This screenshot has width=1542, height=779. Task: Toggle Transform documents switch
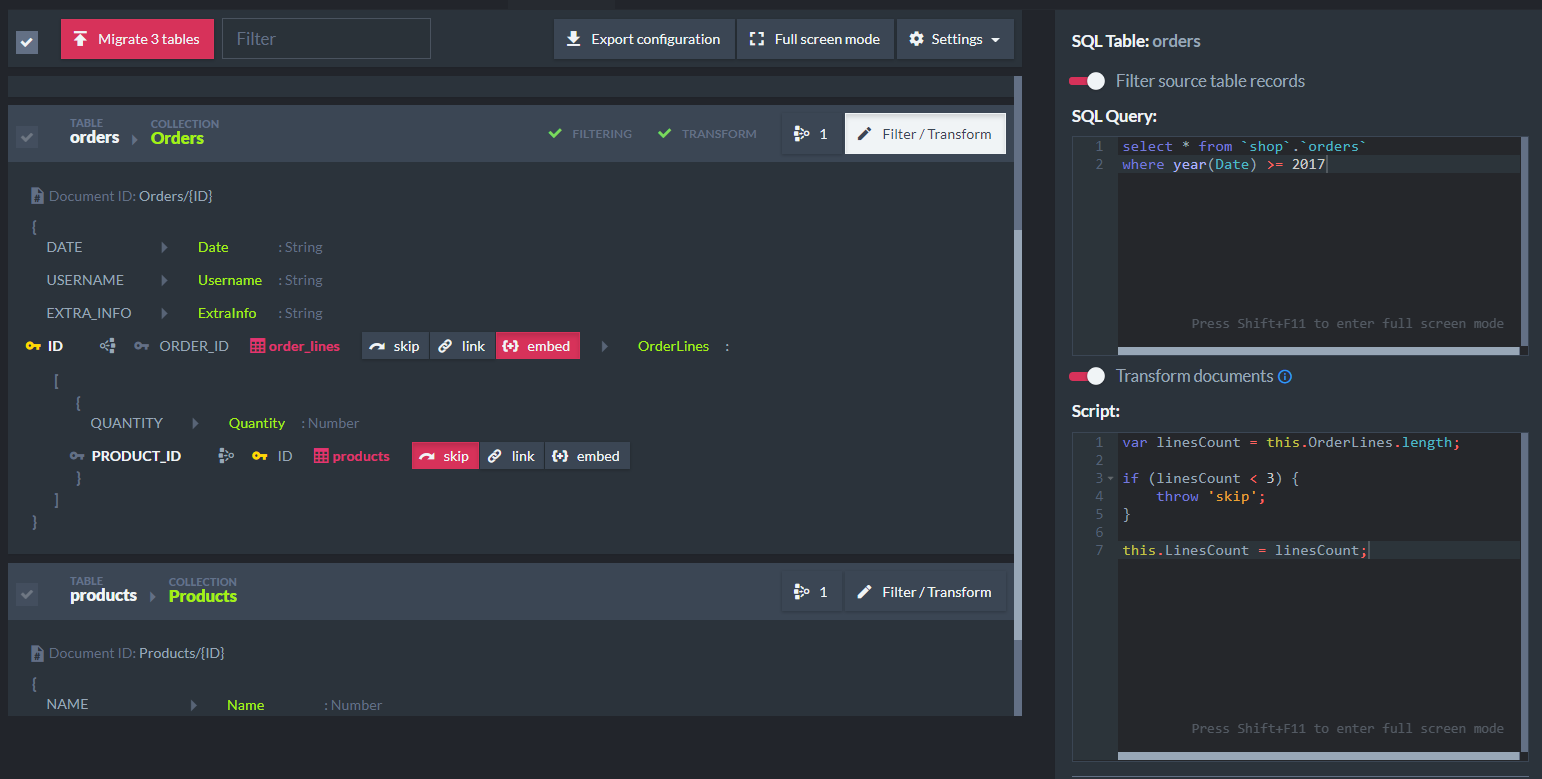(1087, 376)
